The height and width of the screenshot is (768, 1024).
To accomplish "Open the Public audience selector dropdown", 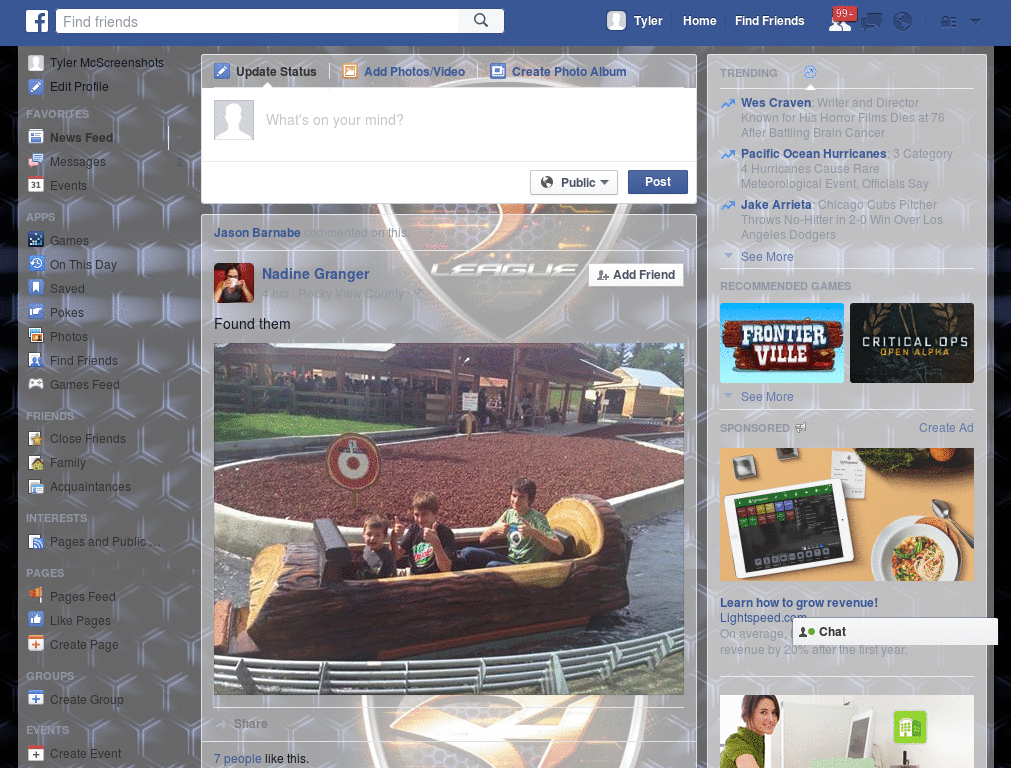I will 573,182.
